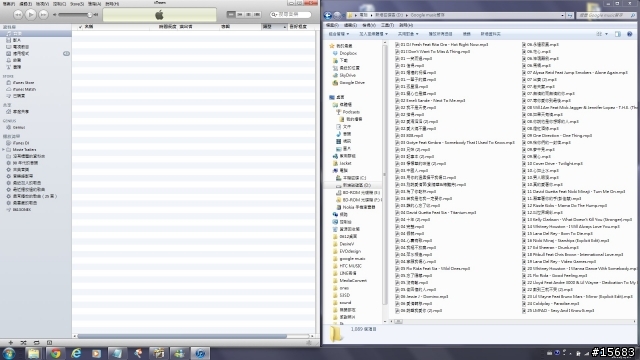This screenshot has height=360, width=640.
Task: Play the current track in iTunes
Action: [x=31, y=14]
